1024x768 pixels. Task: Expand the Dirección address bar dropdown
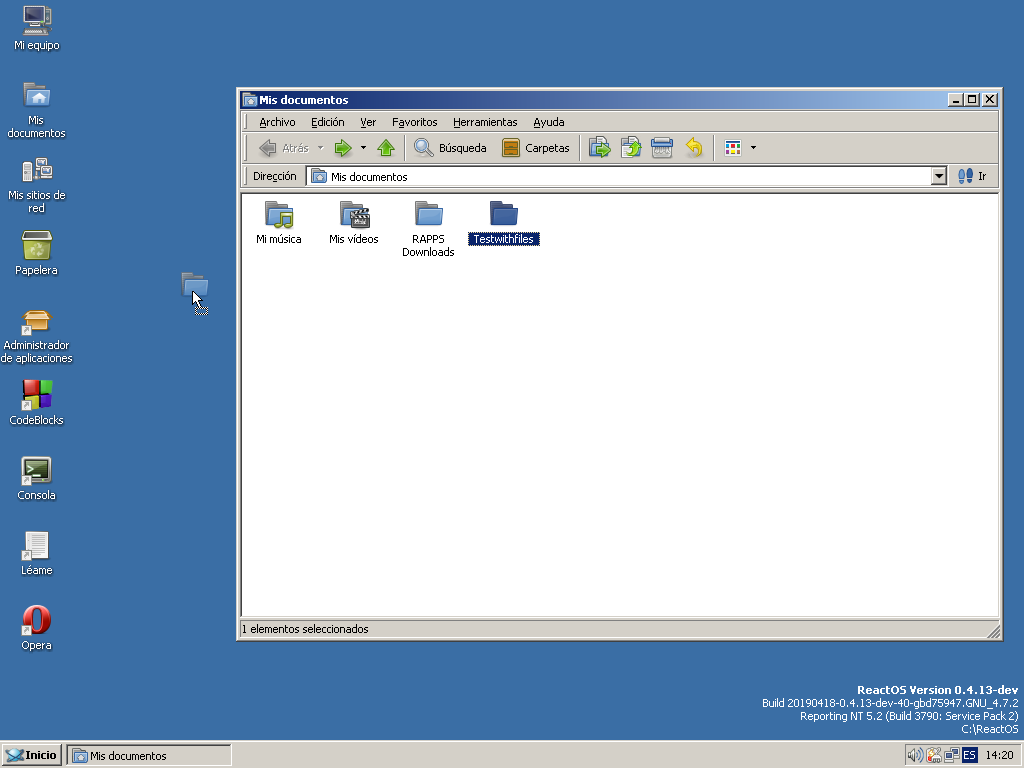(938, 176)
